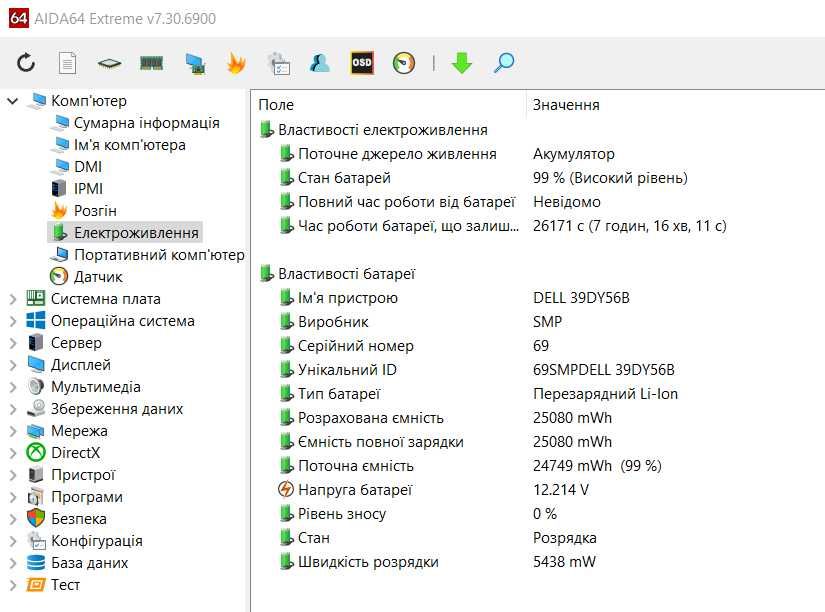Click the green download arrow icon
This screenshot has width=825, height=612.
click(461, 63)
